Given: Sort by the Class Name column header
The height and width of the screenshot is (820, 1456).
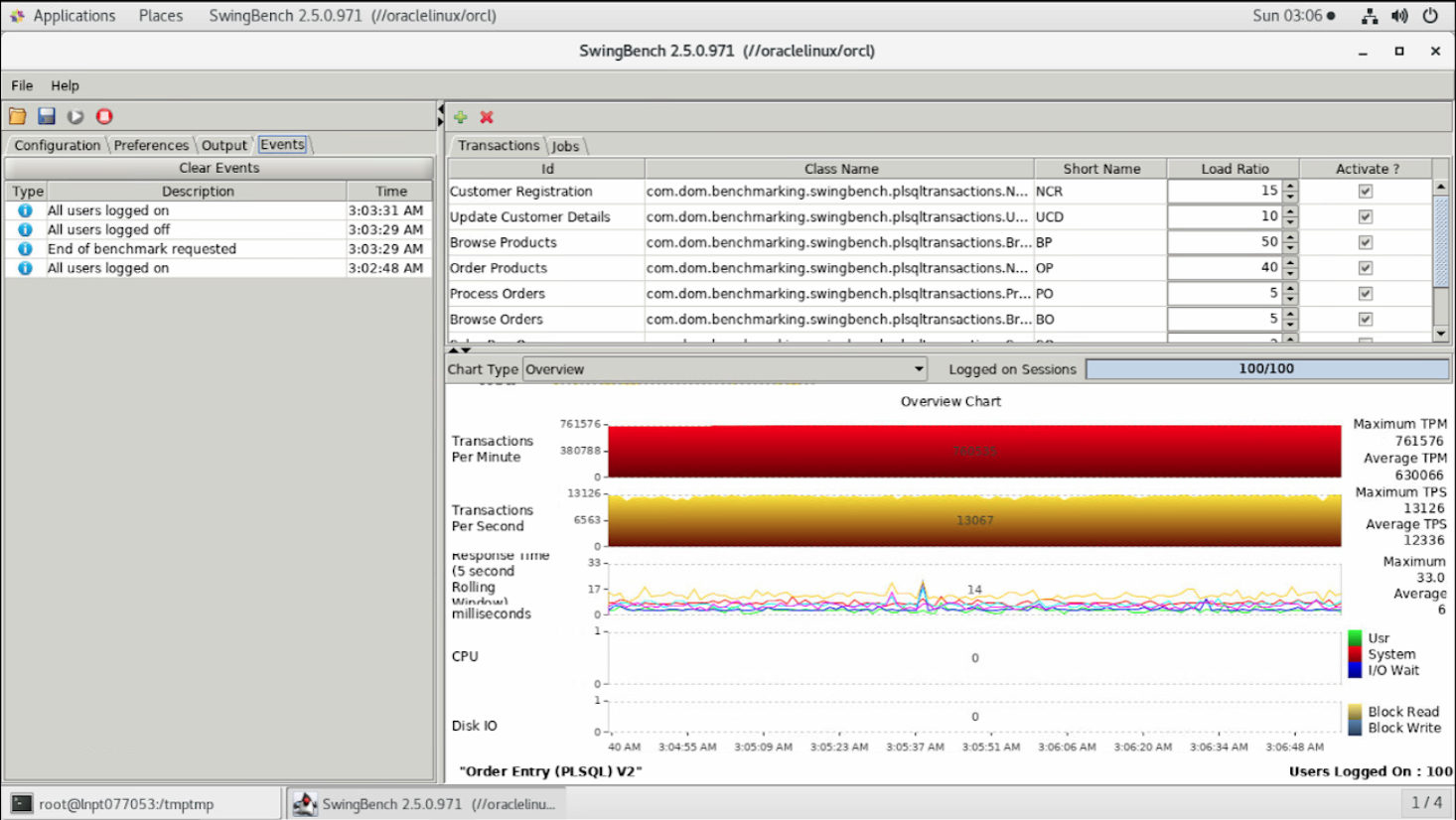Looking at the screenshot, I should point(840,169).
